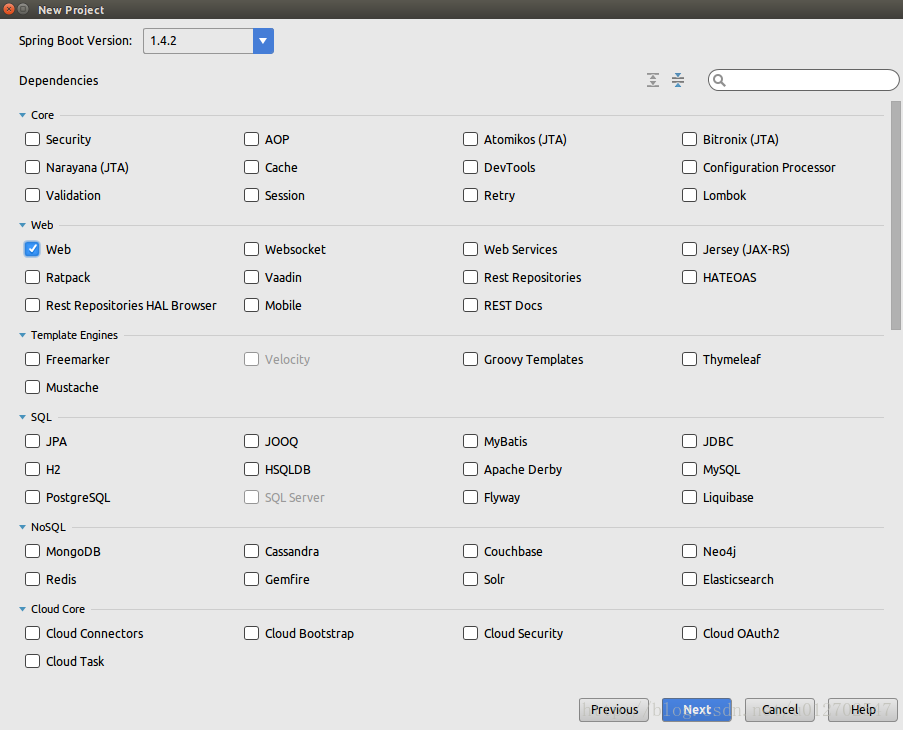Click the Expand All dependencies icon

coord(653,80)
